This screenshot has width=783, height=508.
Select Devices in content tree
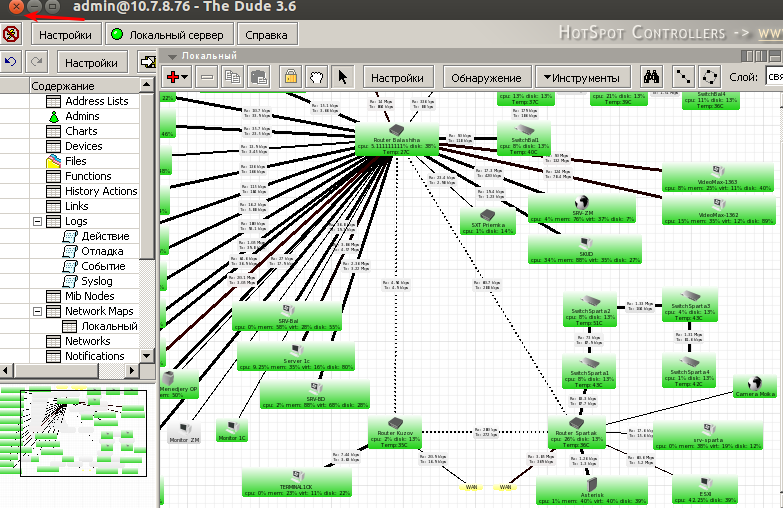[83, 146]
